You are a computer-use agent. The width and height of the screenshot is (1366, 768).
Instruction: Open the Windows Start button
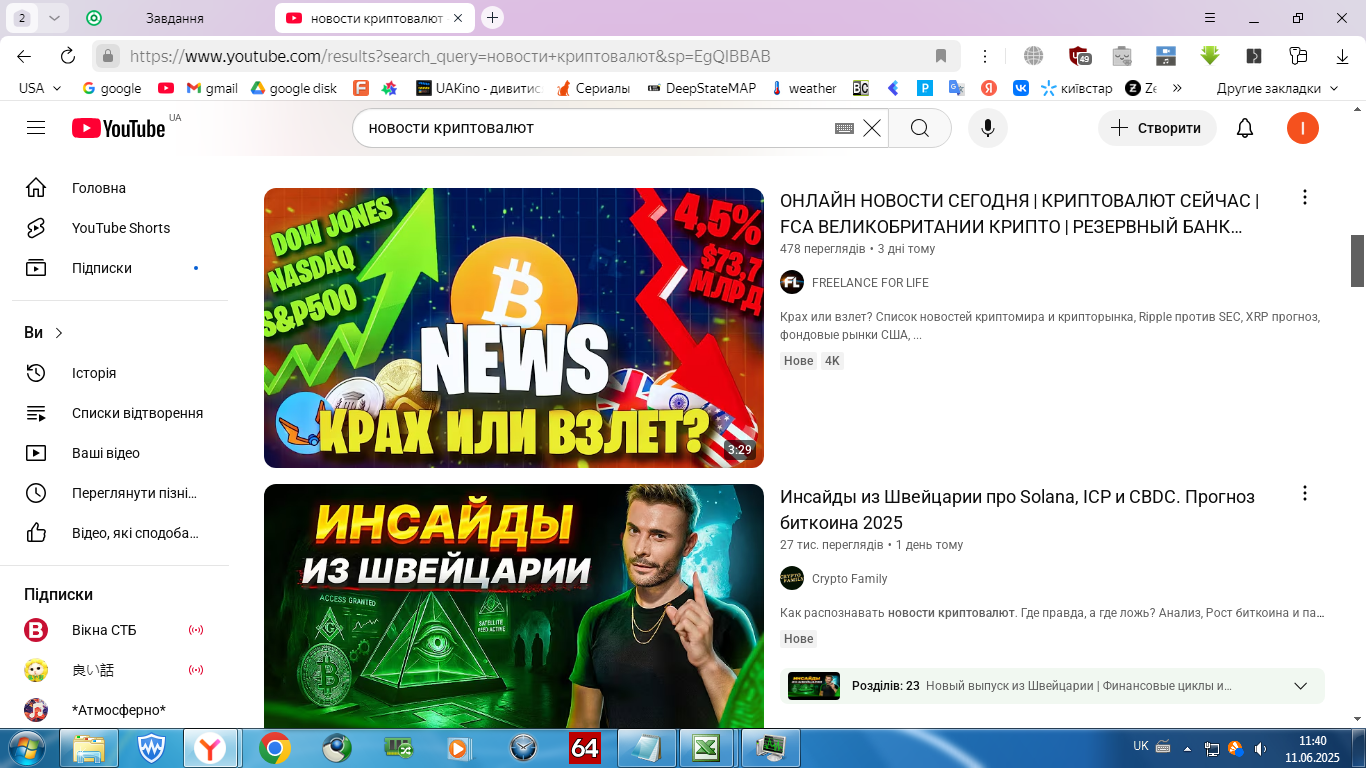click(x=25, y=747)
